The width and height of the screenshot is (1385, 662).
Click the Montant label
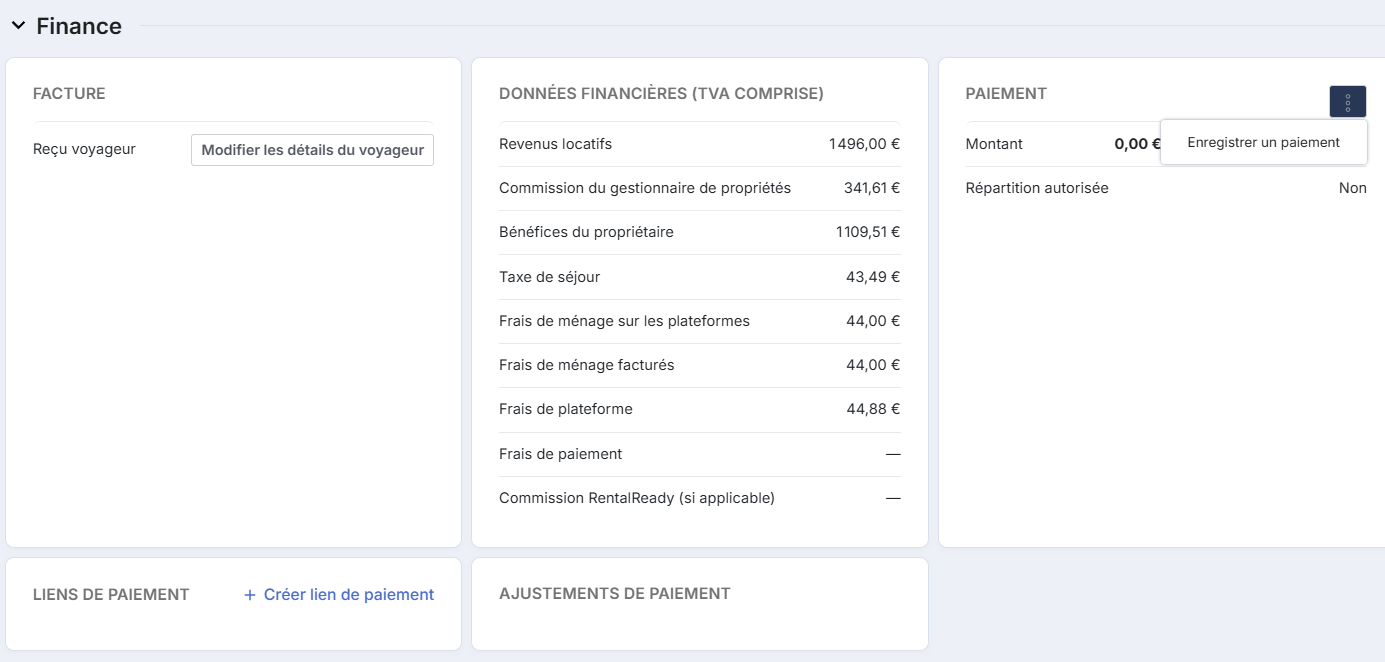point(994,144)
